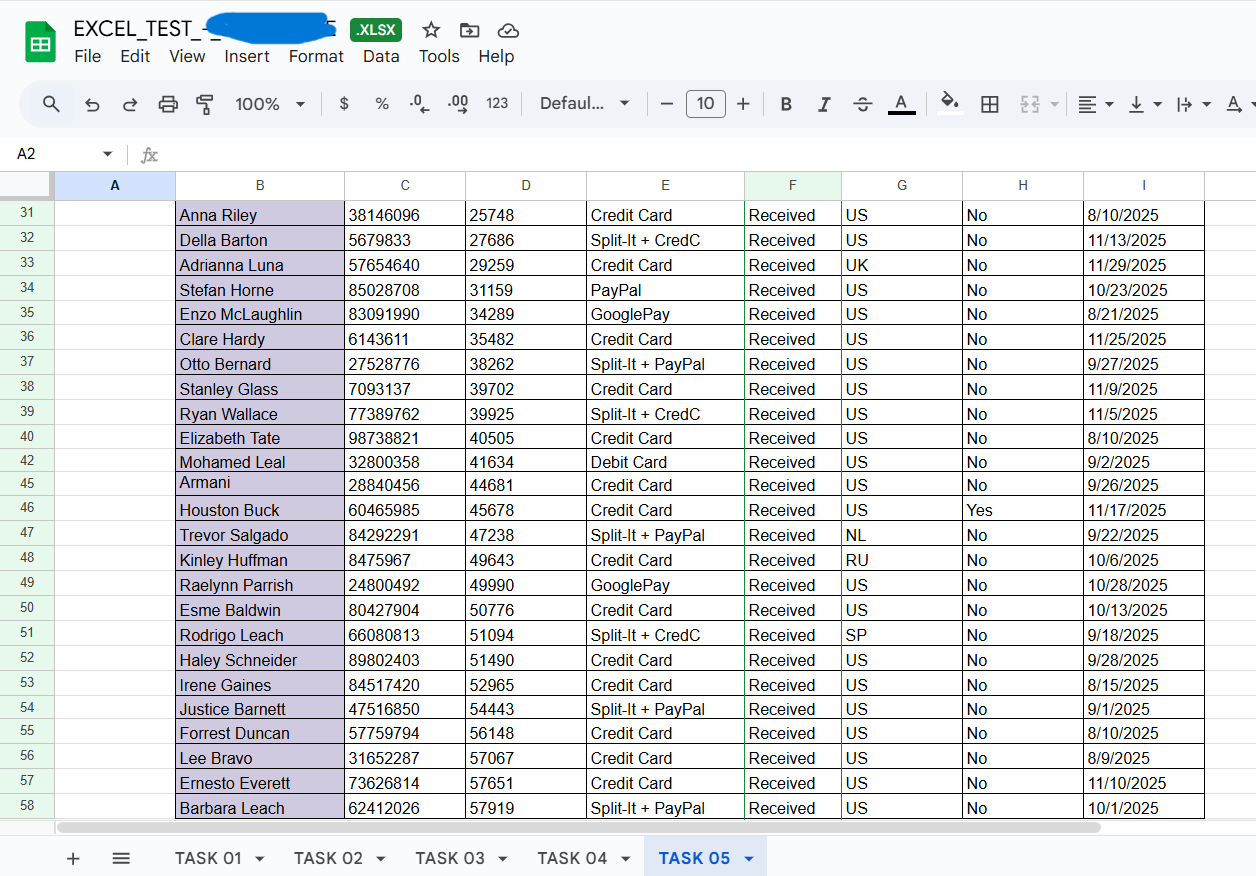Open the Google Sheets home icon

point(40,43)
